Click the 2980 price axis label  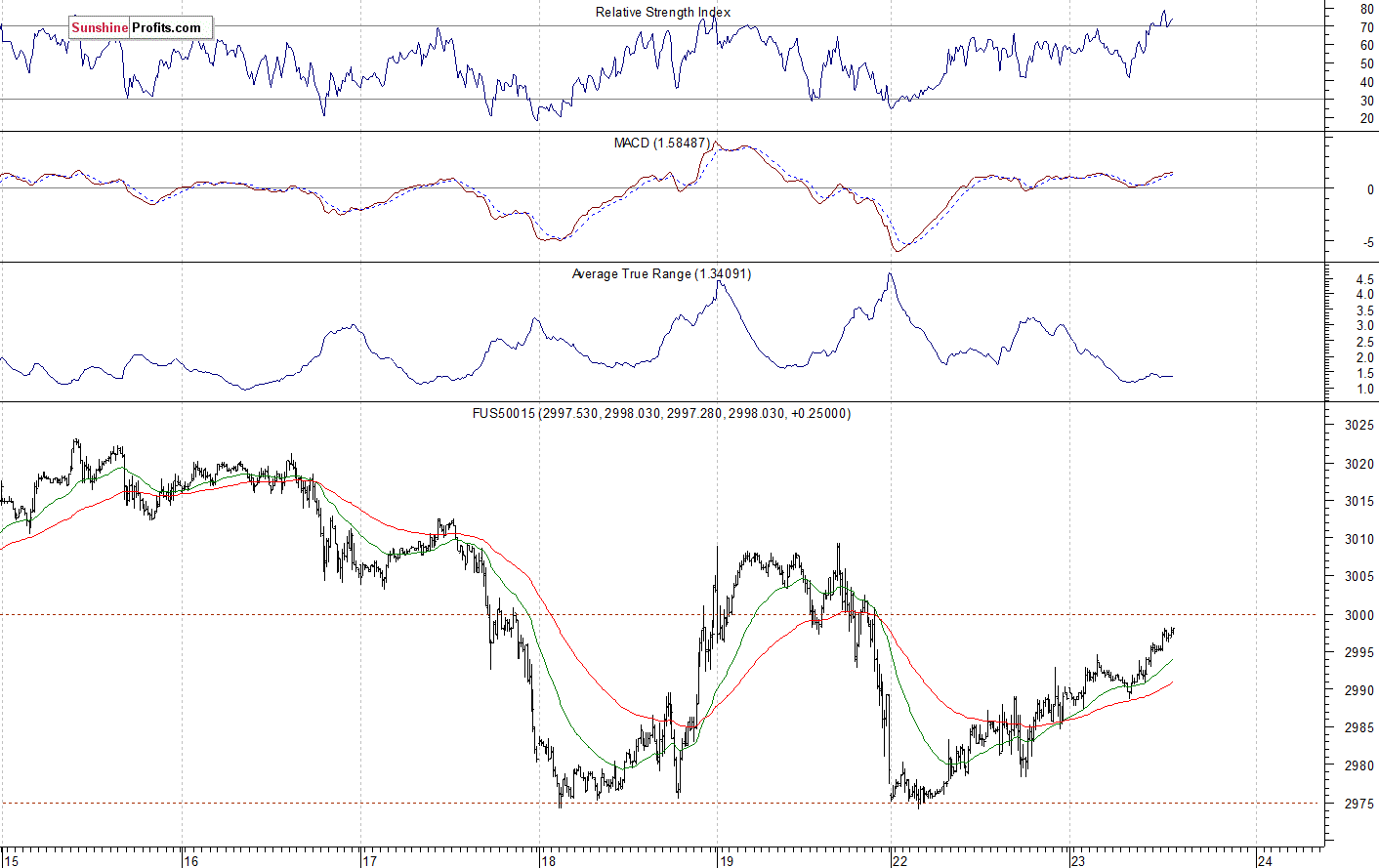tap(1359, 765)
